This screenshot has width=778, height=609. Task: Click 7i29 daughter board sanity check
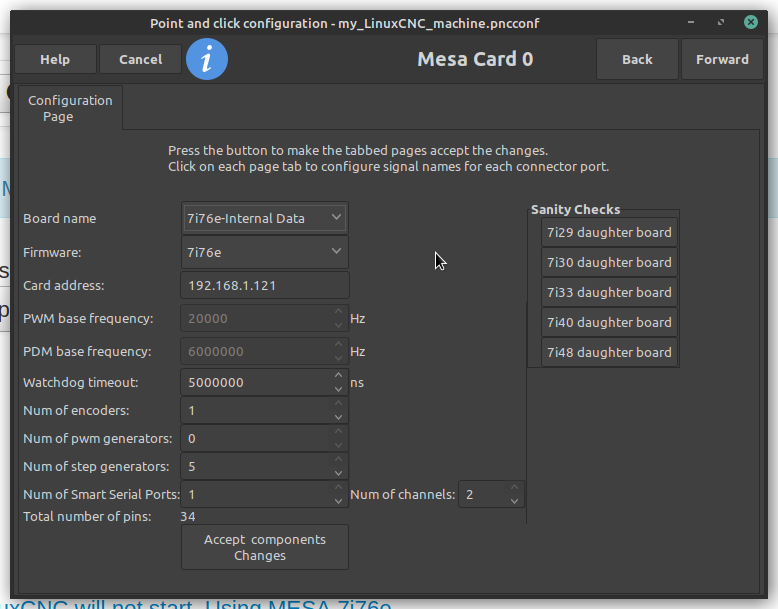[609, 232]
